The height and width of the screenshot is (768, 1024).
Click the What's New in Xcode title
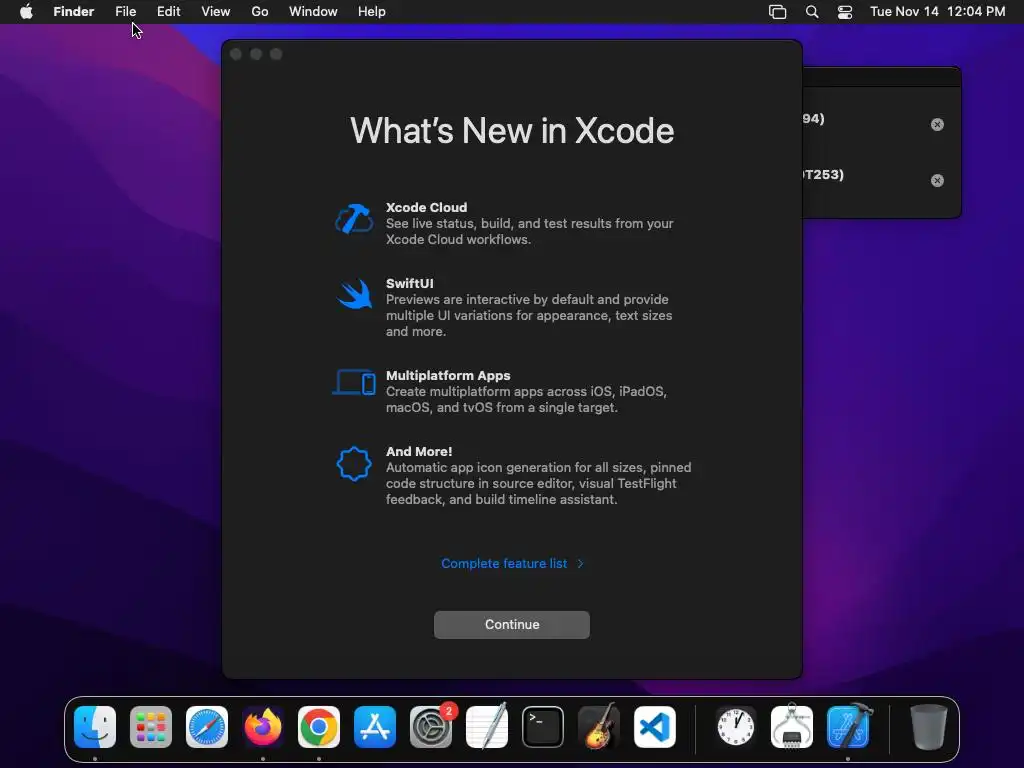(511, 131)
